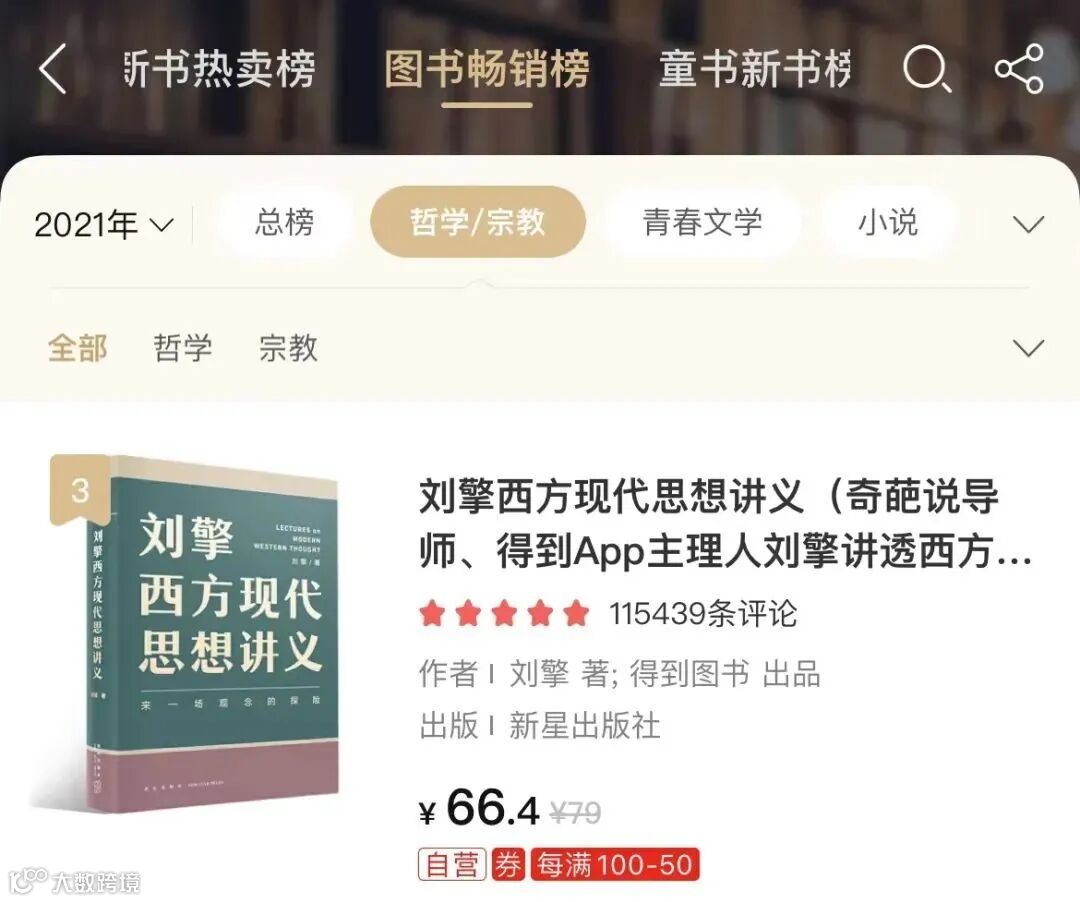
Task: Tap the share icon
Action: pyautogui.click(x=1019, y=69)
